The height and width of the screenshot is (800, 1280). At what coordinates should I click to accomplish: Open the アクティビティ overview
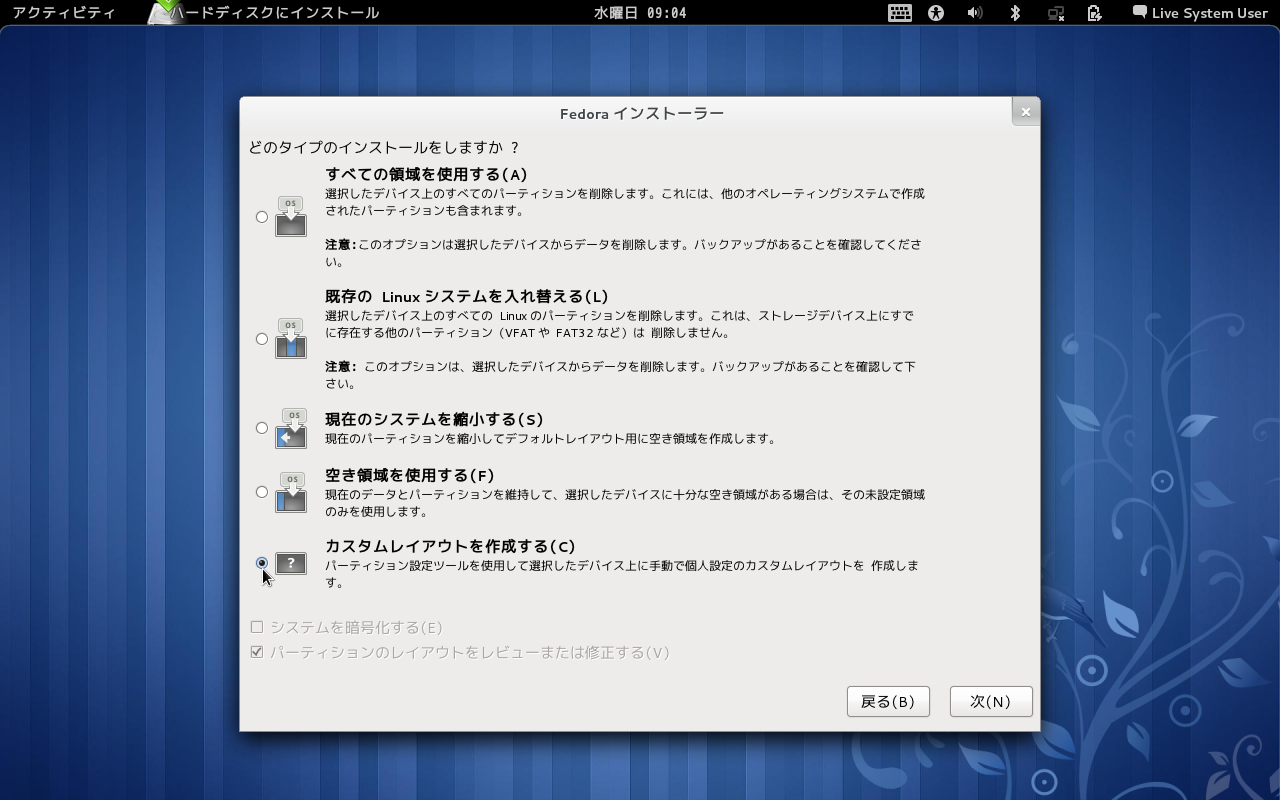click(64, 13)
